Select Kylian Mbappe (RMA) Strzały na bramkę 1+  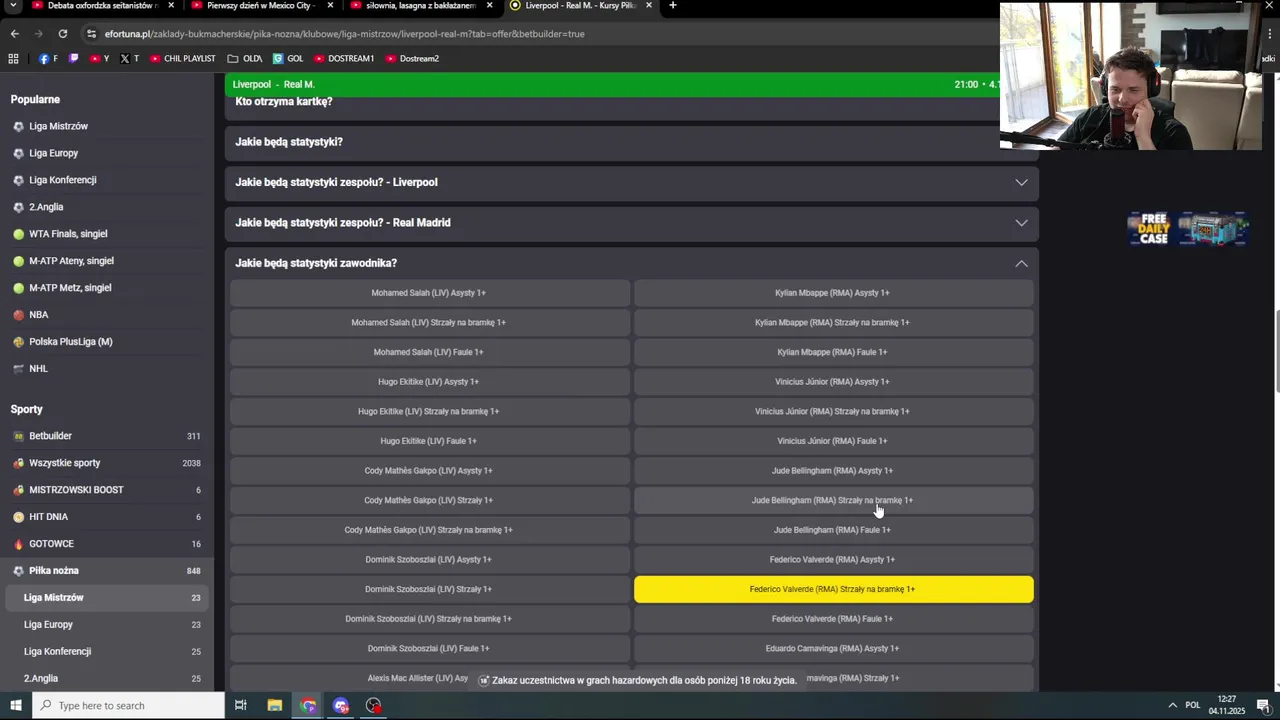[x=833, y=323]
